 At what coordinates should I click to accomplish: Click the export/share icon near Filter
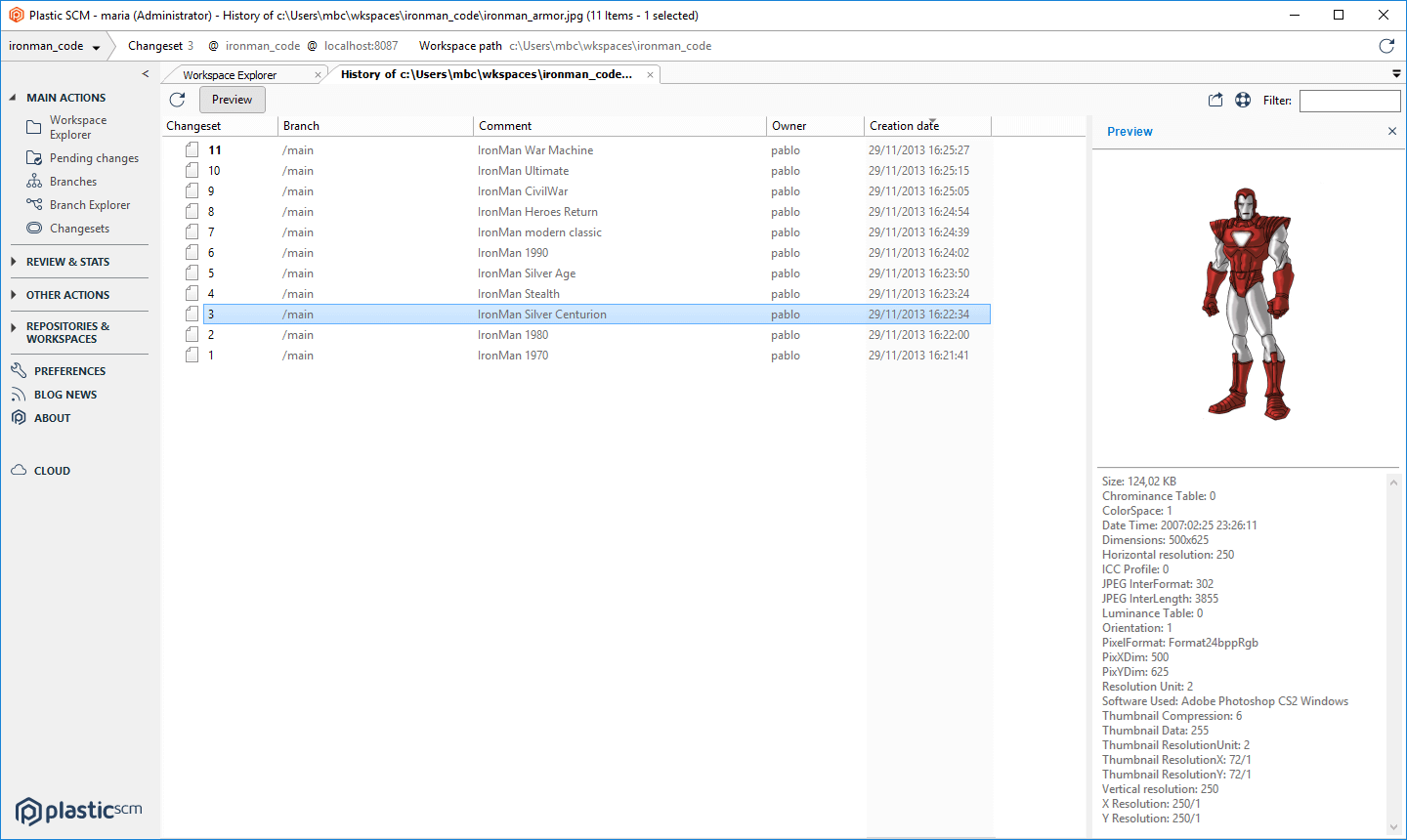point(1215,100)
